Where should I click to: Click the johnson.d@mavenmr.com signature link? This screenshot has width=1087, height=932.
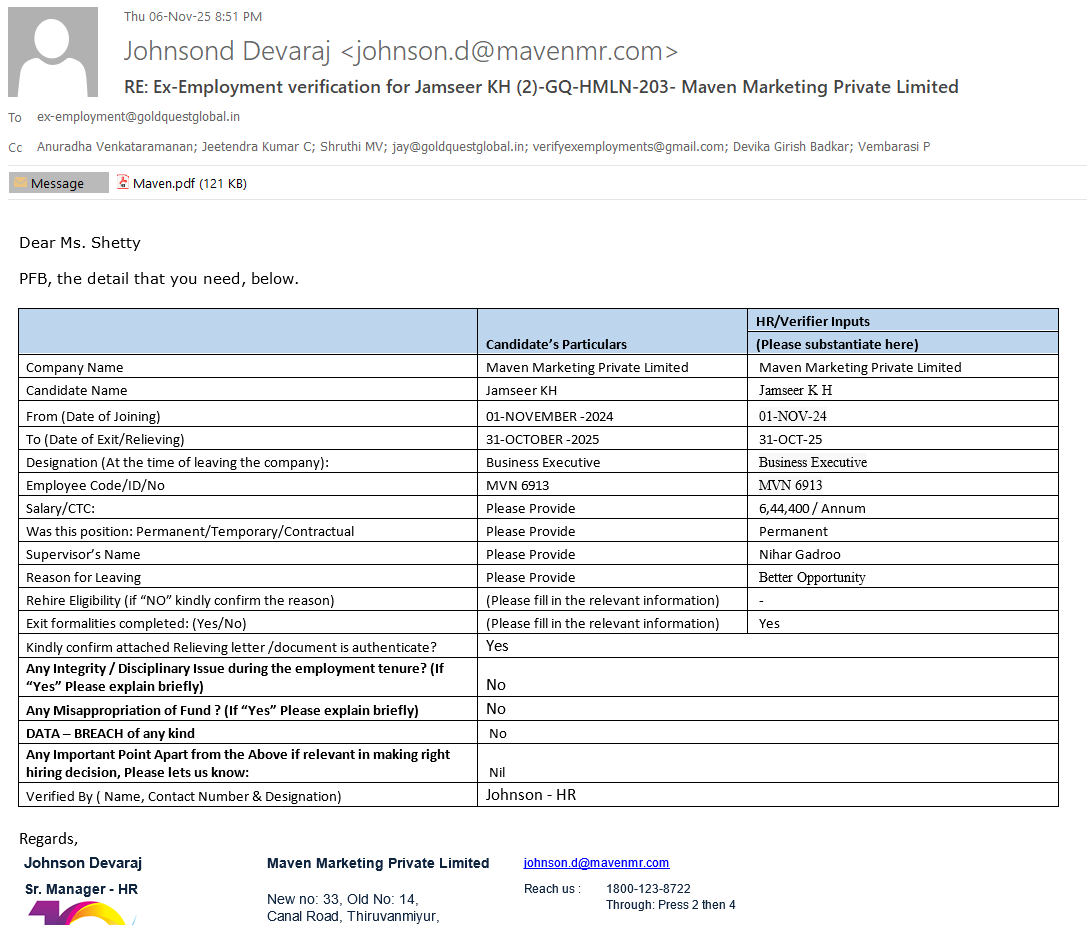pos(596,863)
